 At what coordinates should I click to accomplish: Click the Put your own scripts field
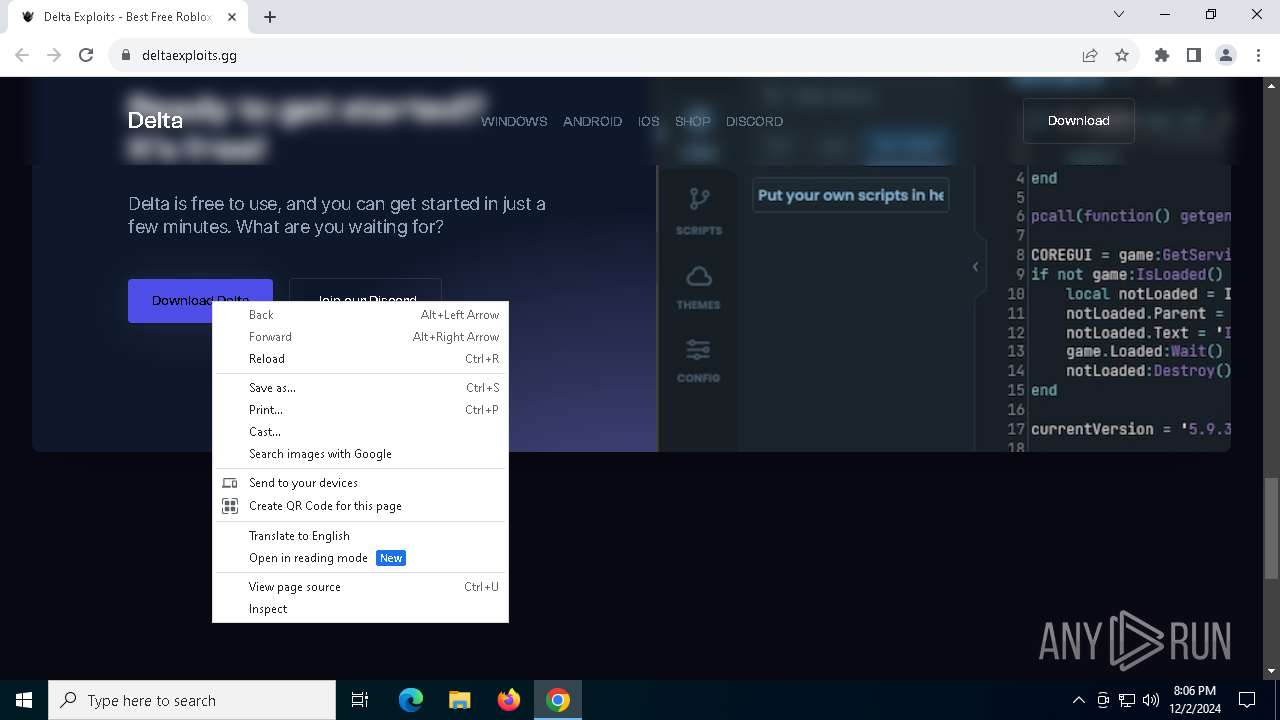click(x=850, y=195)
